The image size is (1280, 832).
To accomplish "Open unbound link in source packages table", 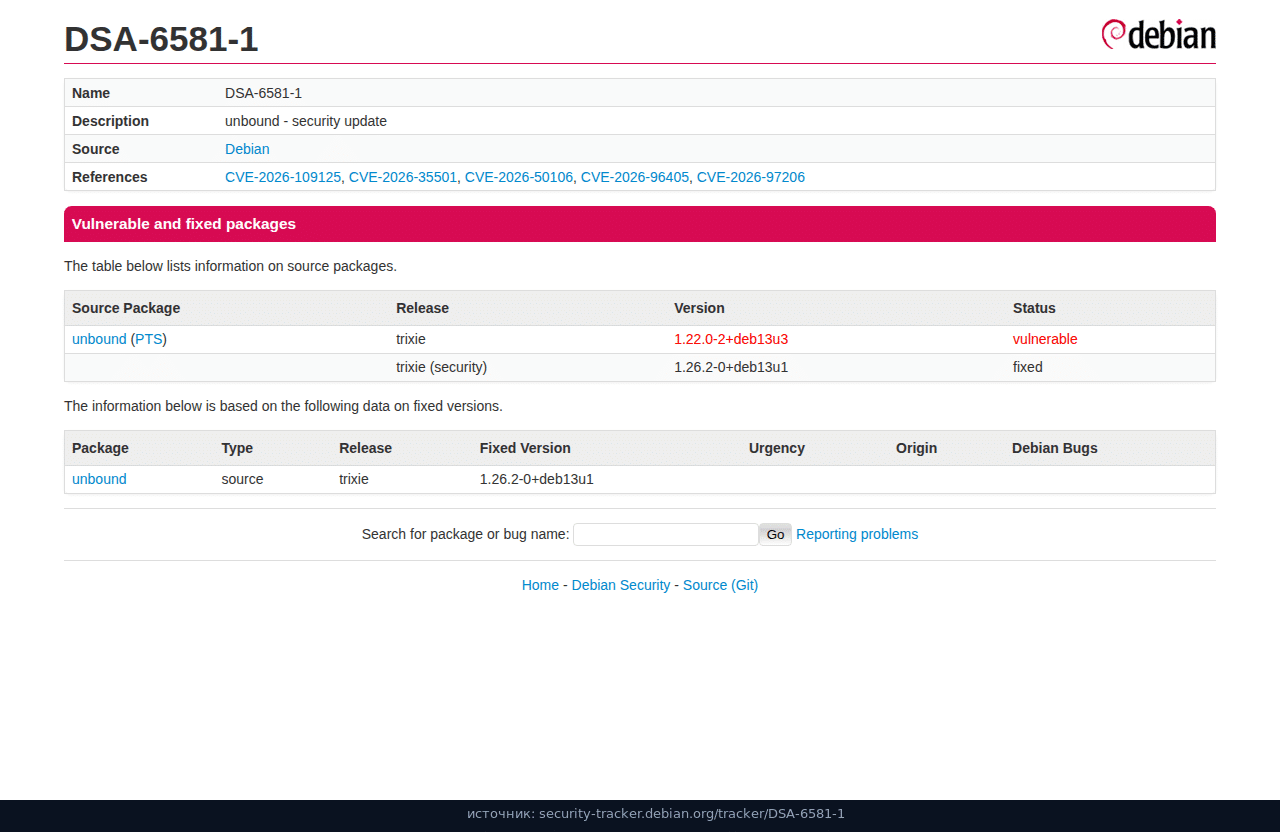I will [x=99, y=339].
